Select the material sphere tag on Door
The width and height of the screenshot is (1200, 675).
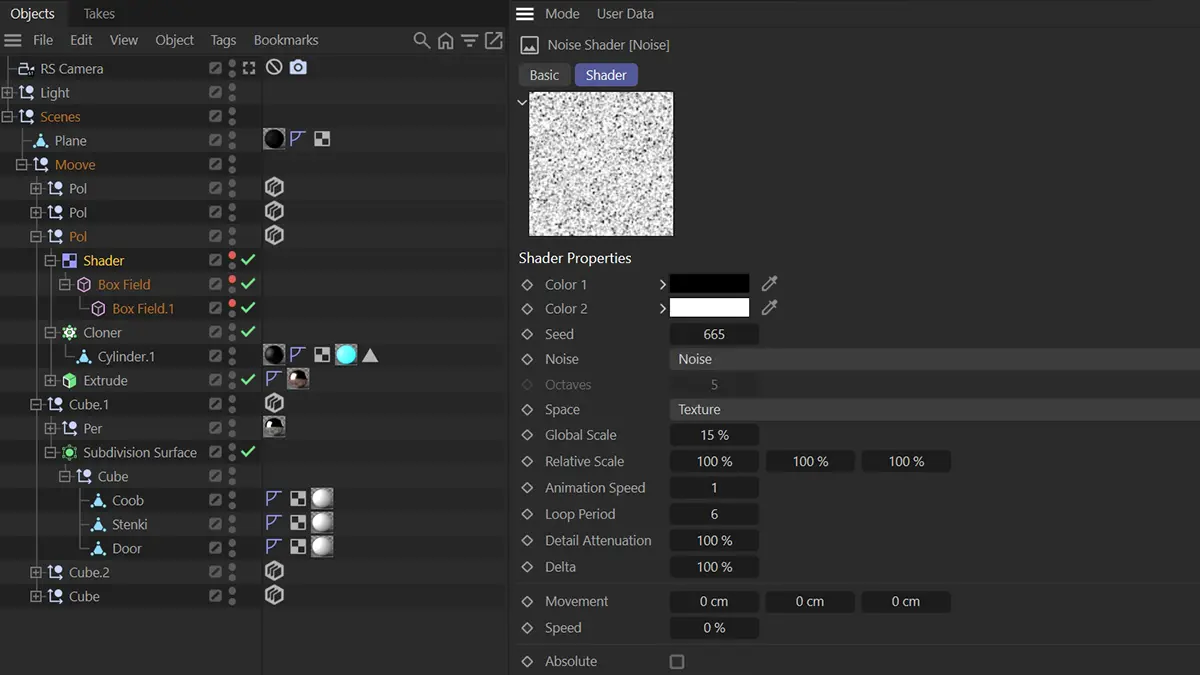322,547
